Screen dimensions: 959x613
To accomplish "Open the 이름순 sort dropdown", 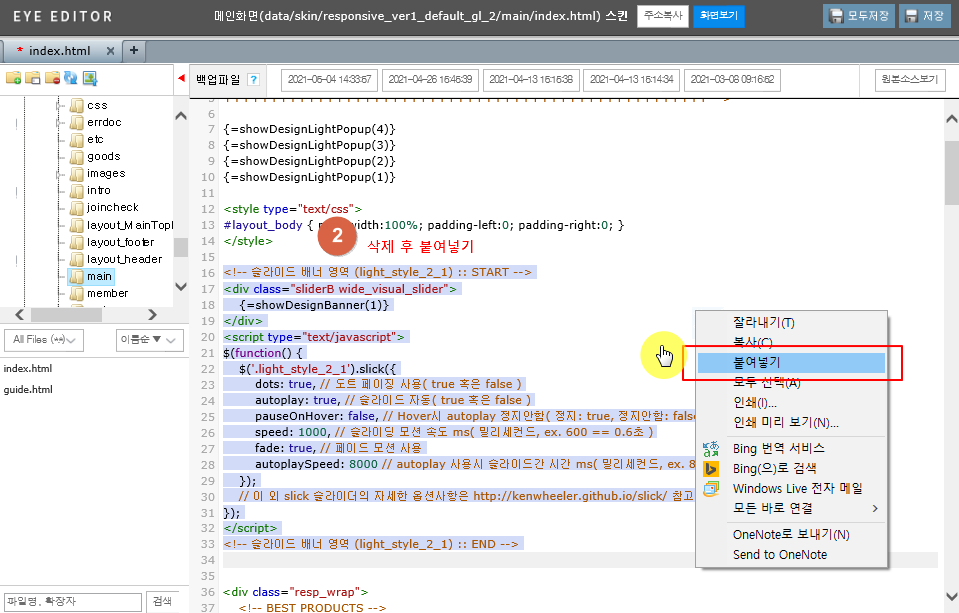I will (149, 340).
